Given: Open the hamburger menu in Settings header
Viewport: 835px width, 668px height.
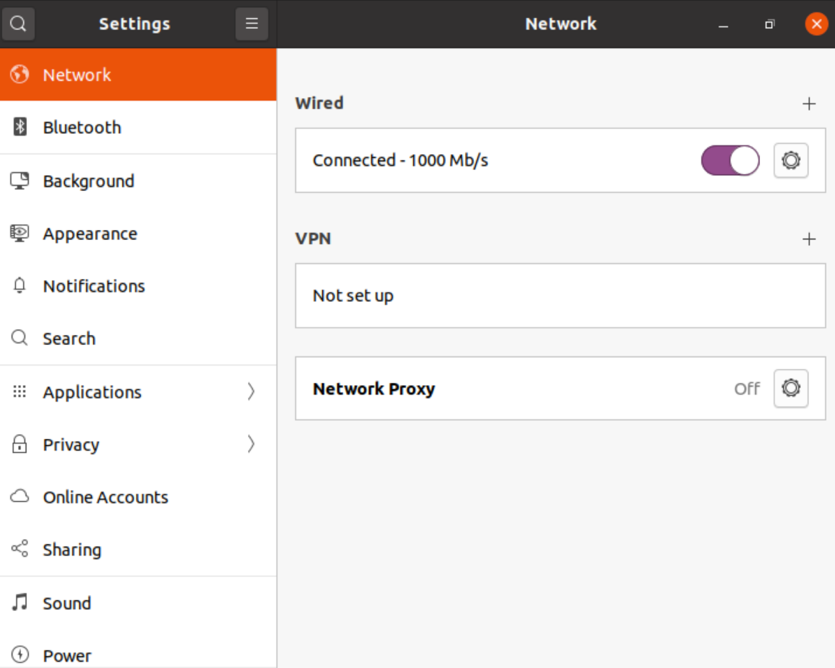Looking at the screenshot, I should coord(251,24).
